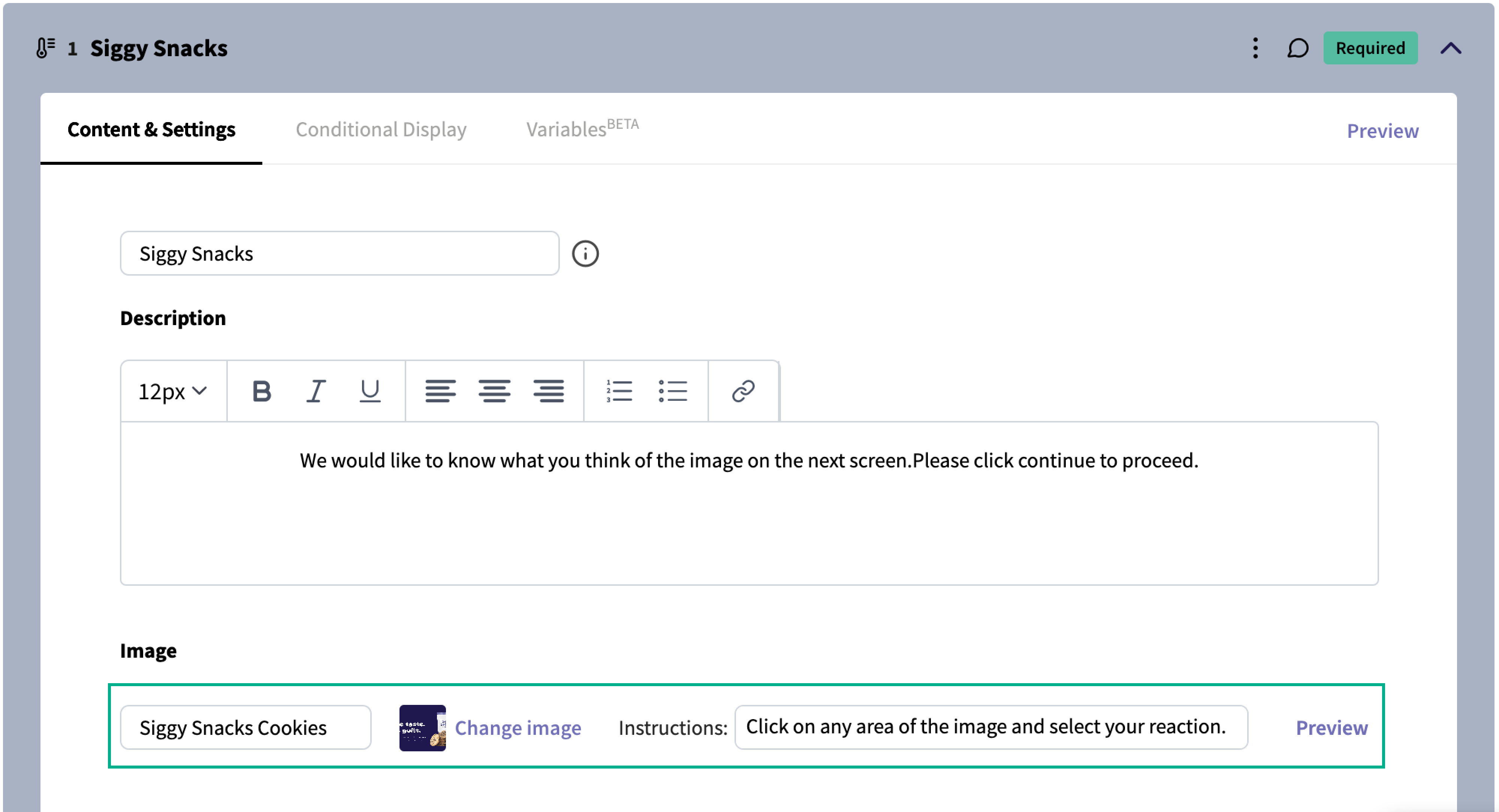Toggle italic formatting
Image resolution: width=1499 pixels, height=812 pixels.
(316, 391)
